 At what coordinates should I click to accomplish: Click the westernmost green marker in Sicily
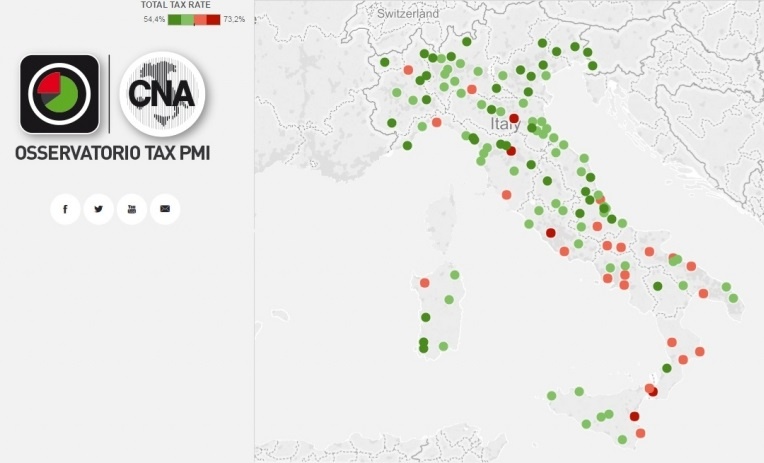(552, 396)
